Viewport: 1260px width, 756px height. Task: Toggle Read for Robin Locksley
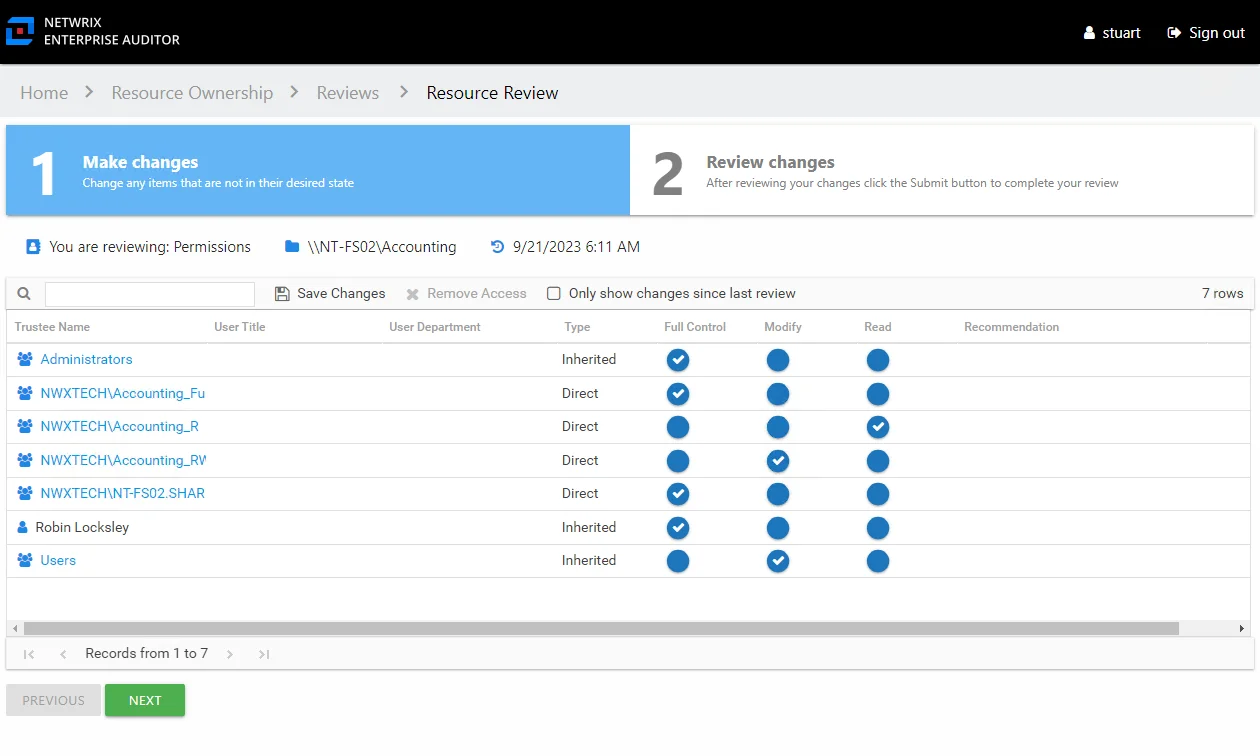878,528
